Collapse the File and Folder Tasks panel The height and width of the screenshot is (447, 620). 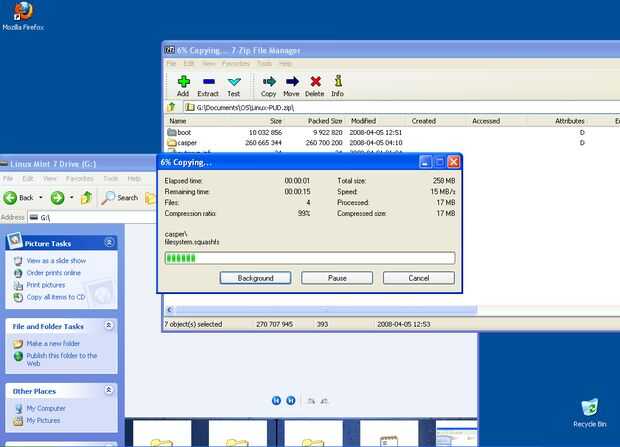coord(109,326)
